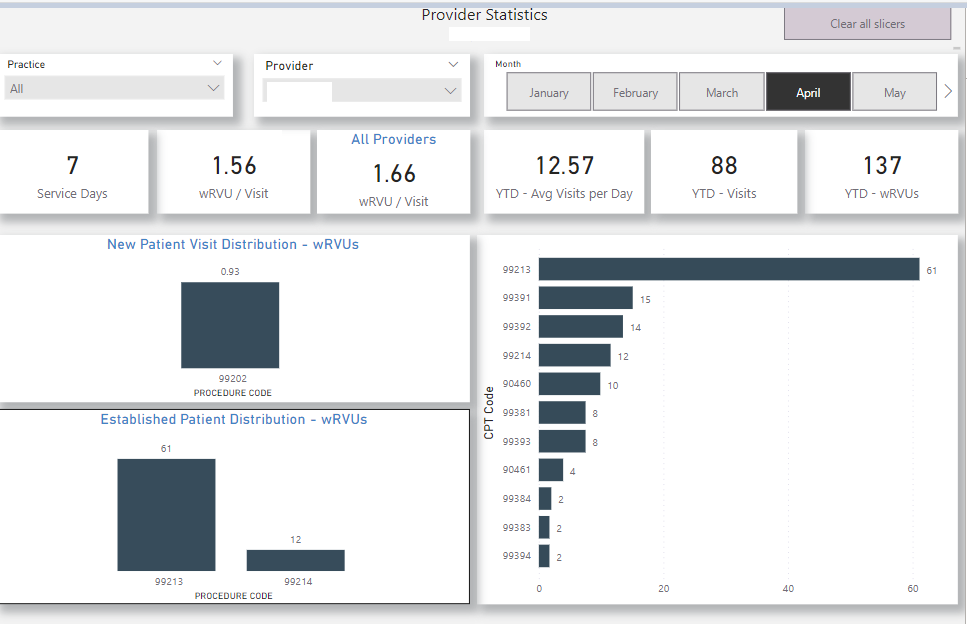The width and height of the screenshot is (967, 624).
Task: Select the 99214 column in Established Patient chart
Action: (296, 560)
